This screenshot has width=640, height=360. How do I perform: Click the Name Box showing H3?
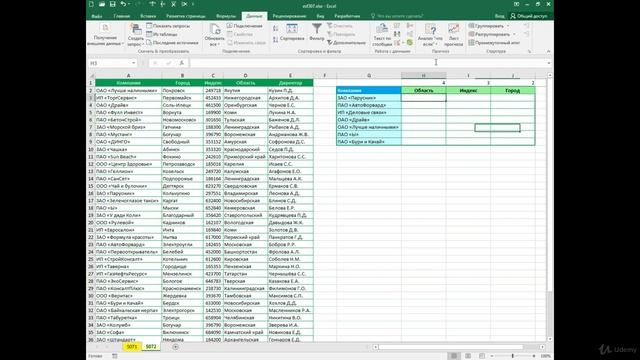[109, 63]
